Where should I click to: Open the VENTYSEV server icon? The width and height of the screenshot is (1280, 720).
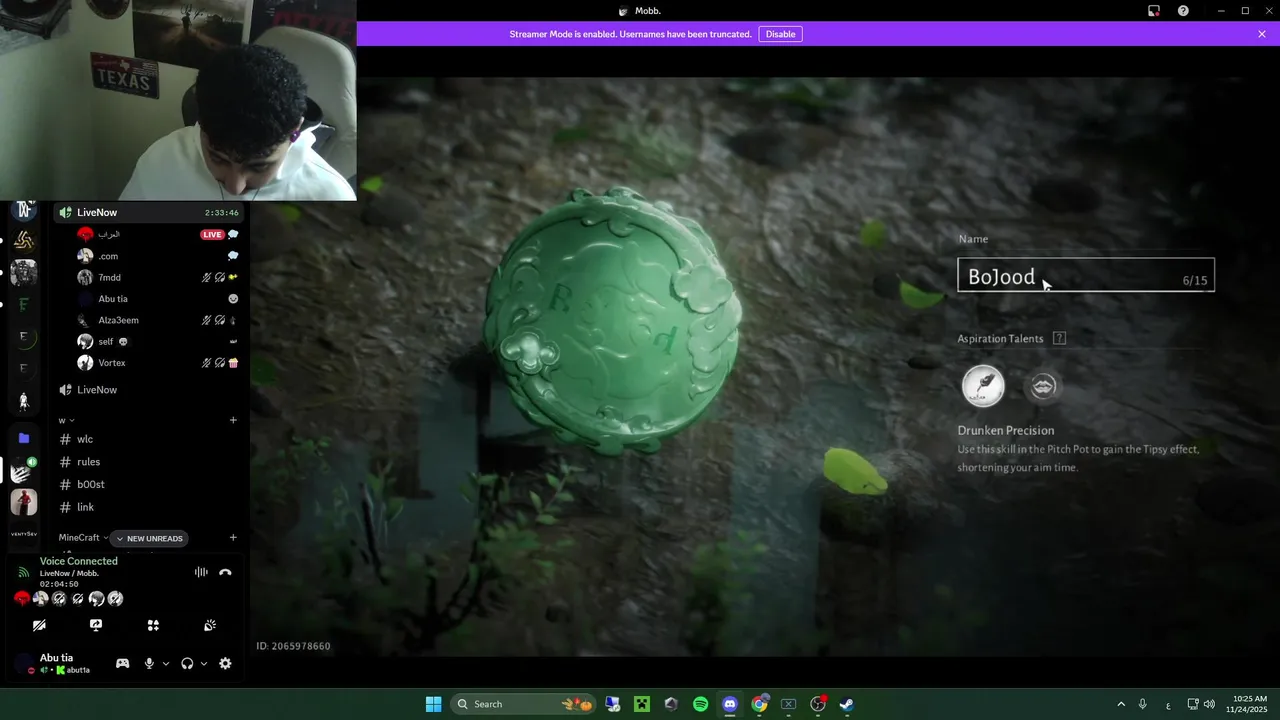(x=24, y=534)
